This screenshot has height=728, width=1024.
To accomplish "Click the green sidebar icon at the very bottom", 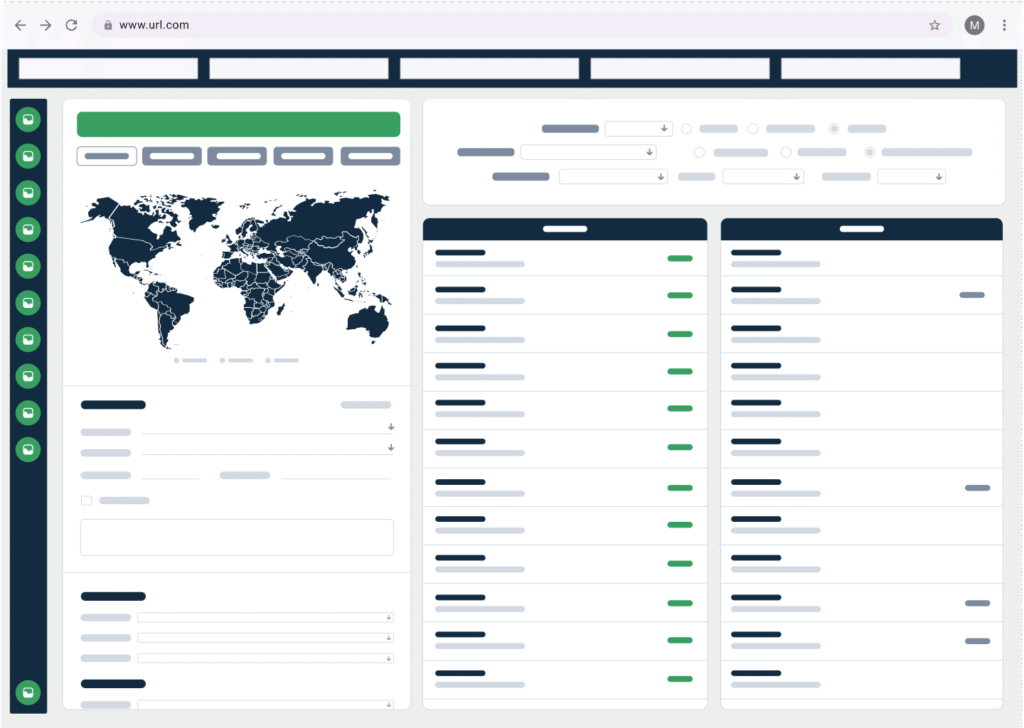I will [x=28, y=691].
